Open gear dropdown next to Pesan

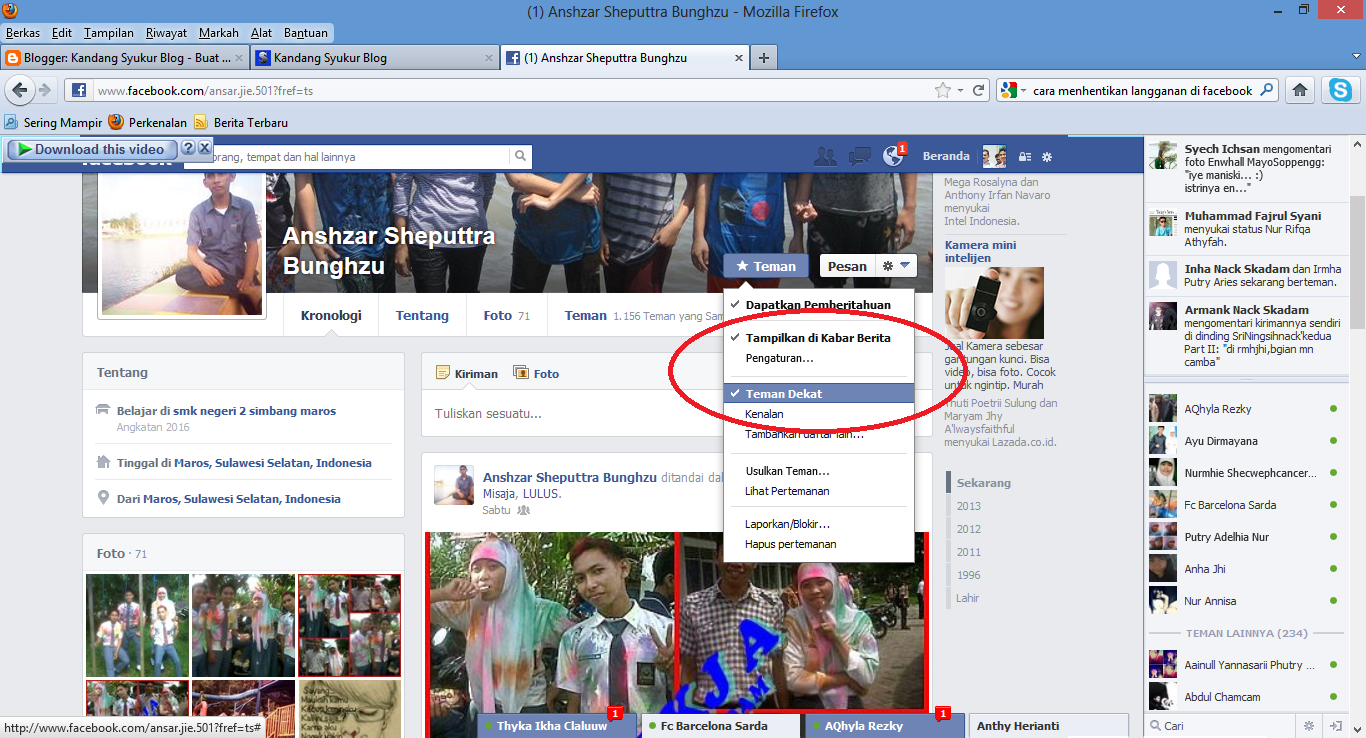click(895, 266)
